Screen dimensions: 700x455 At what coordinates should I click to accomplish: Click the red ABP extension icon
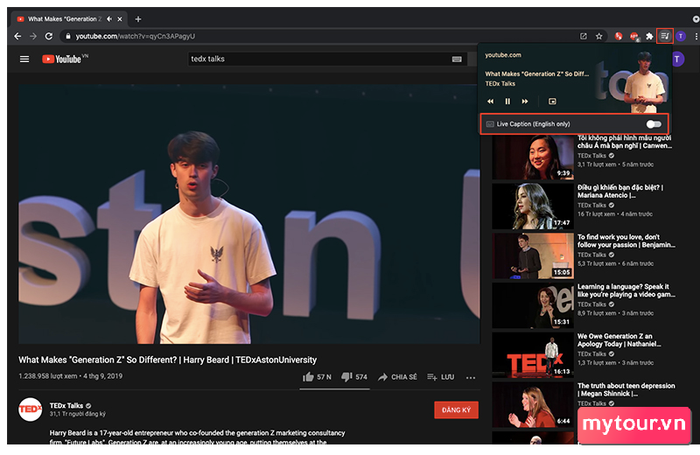pyautogui.click(x=634, y=36)
